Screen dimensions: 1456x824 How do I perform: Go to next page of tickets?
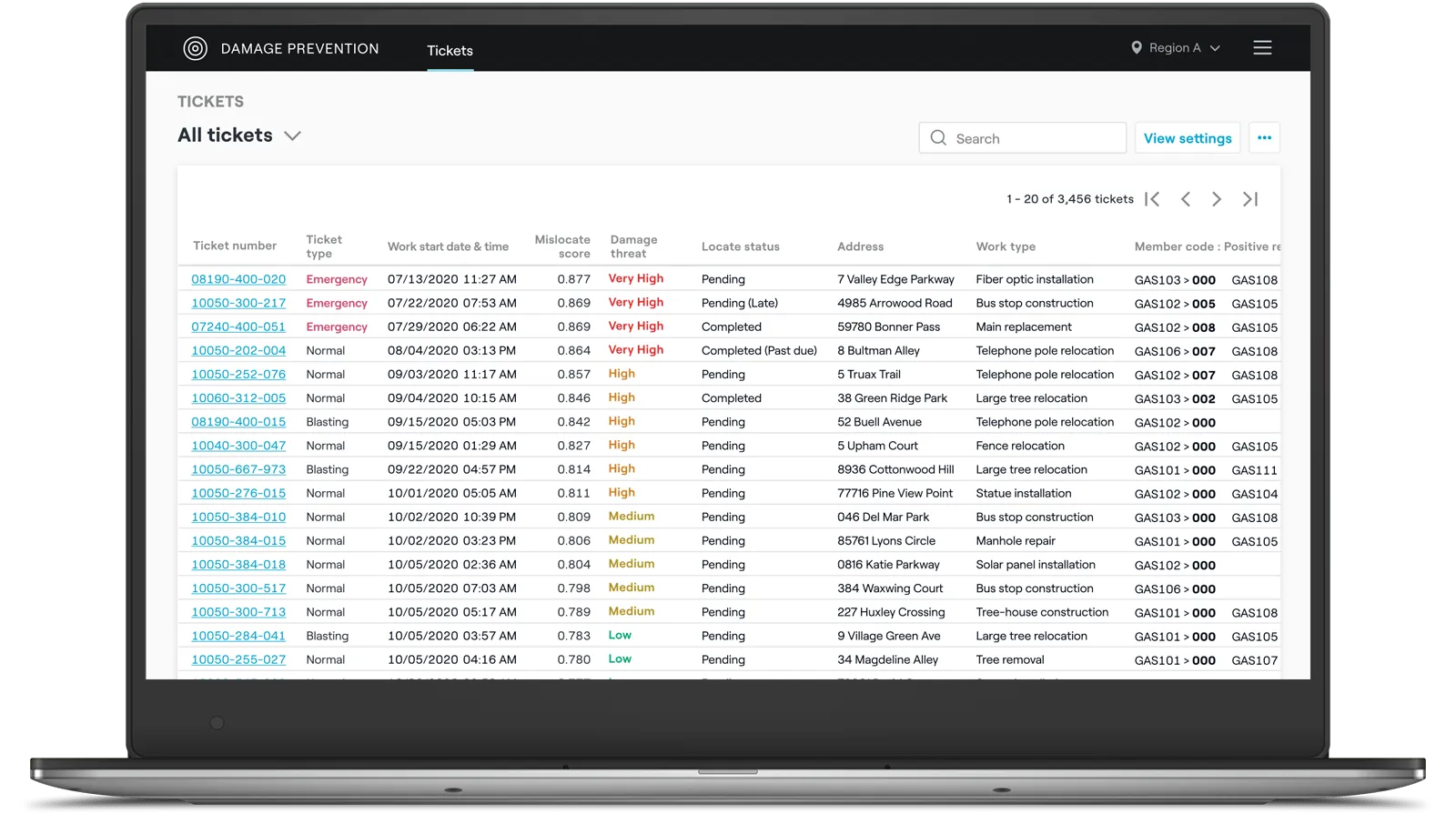tap(1217, 199)
